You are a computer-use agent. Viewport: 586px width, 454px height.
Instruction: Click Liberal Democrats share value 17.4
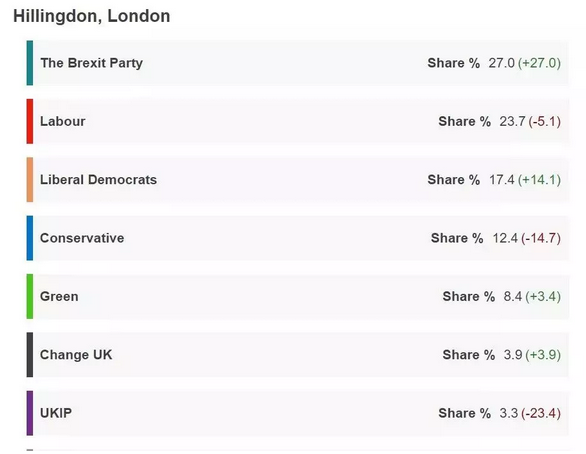[502, 179]
